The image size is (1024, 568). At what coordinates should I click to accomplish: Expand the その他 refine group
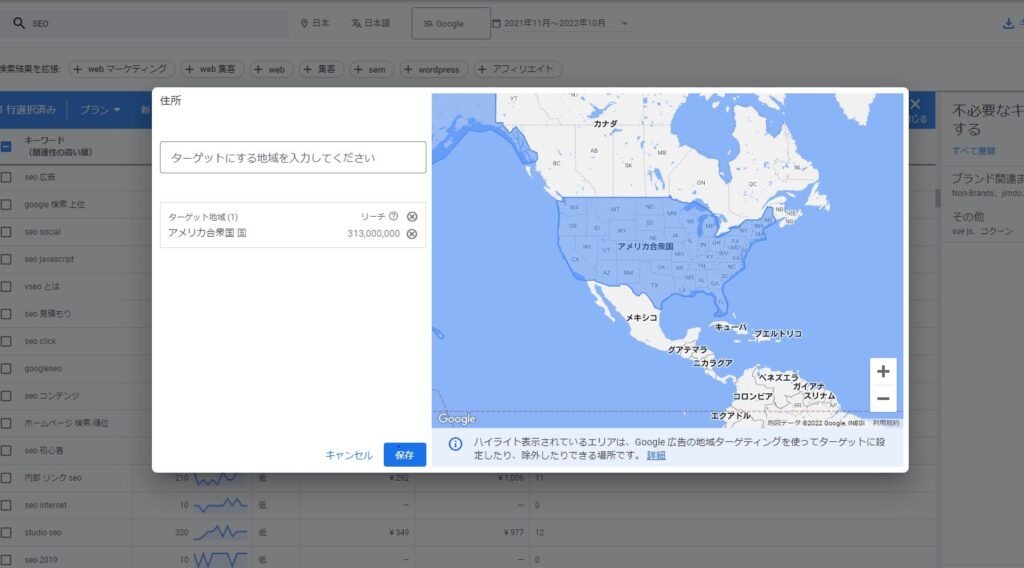pos(982,223)
